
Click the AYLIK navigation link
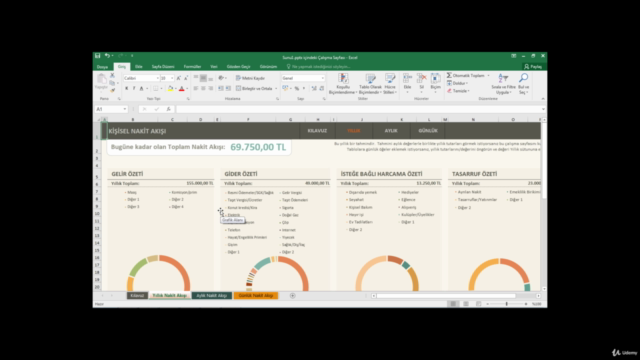391,131
